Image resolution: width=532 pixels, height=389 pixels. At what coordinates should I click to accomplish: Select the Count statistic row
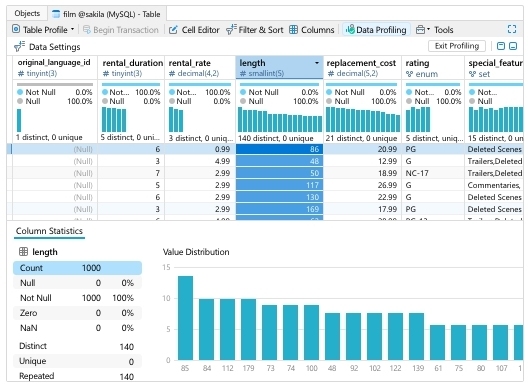77,268
